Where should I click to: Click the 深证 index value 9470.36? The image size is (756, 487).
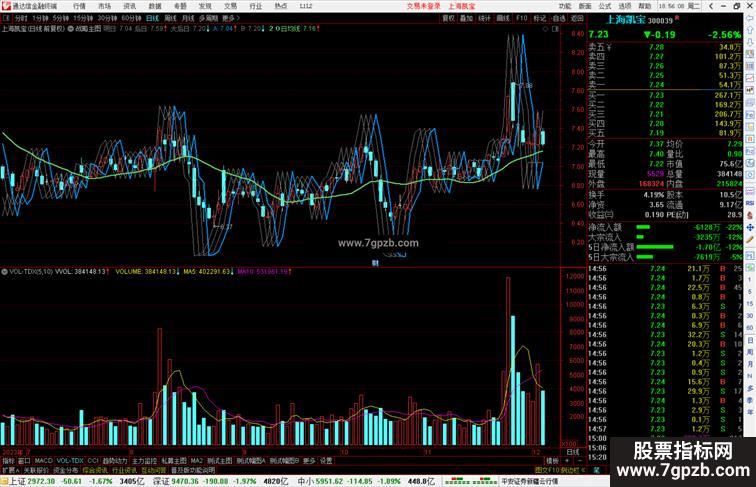point(185,481)
